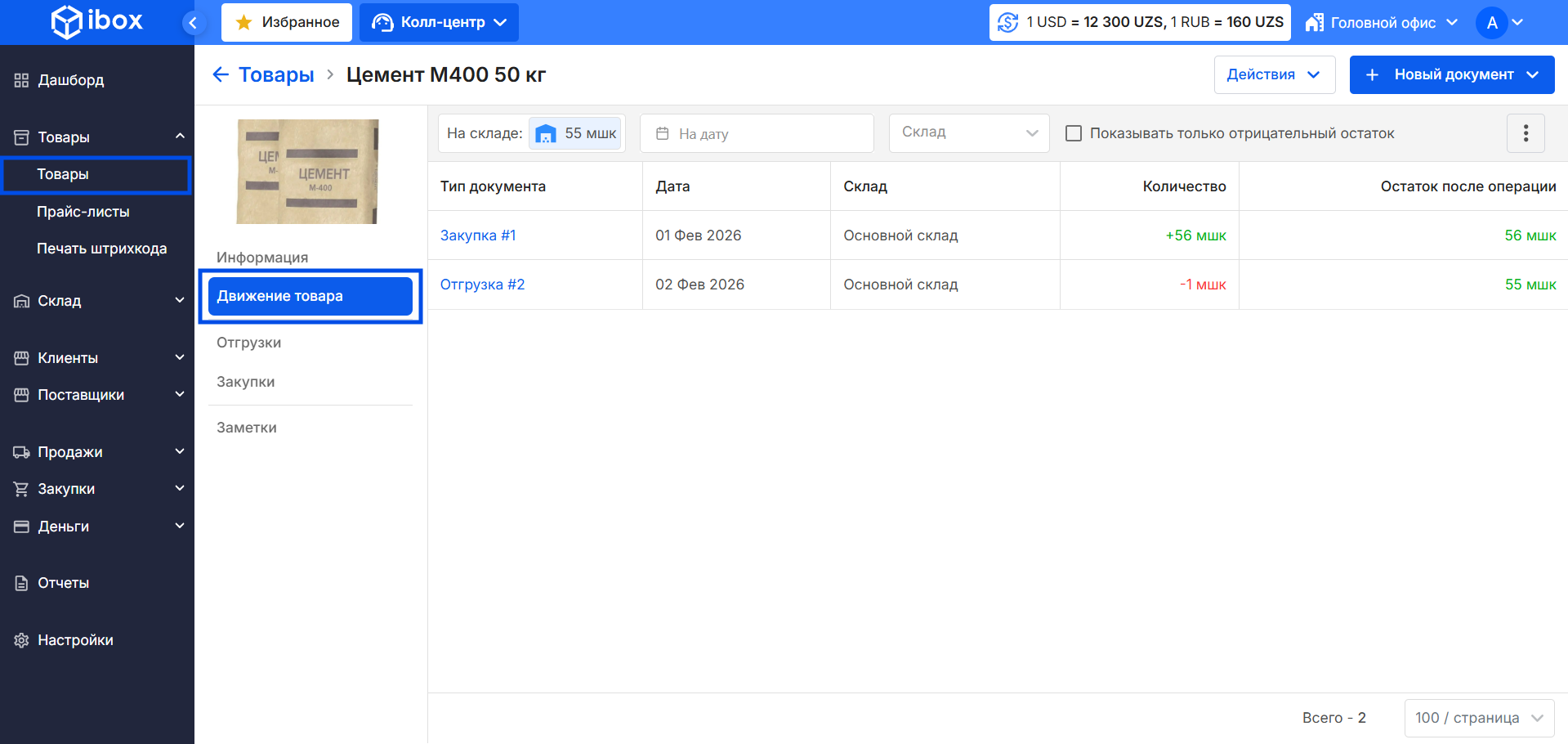Viewport: 1568px width, 744px height.
Task: Click the Новый документ button
Action: pos(1451,75)
